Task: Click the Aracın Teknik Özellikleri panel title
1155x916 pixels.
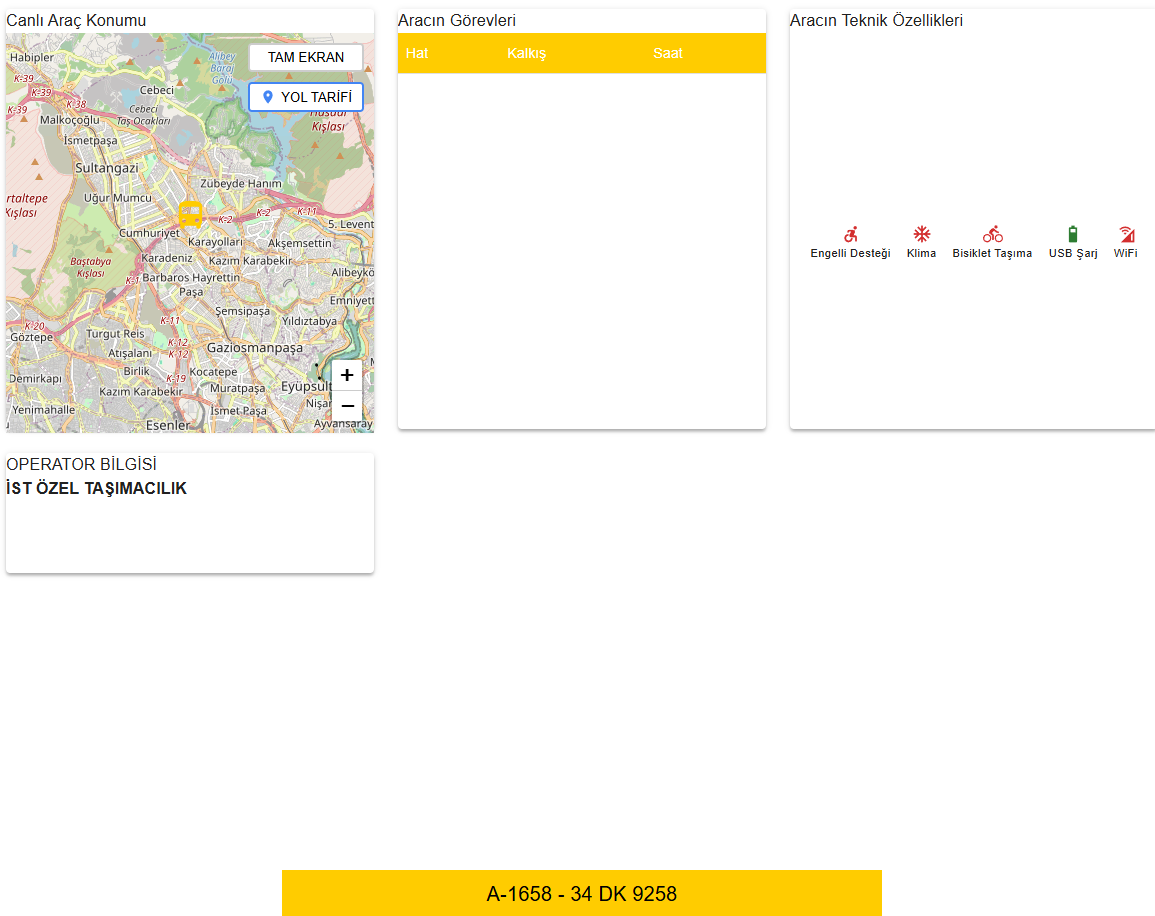Action: pos(876,20)
